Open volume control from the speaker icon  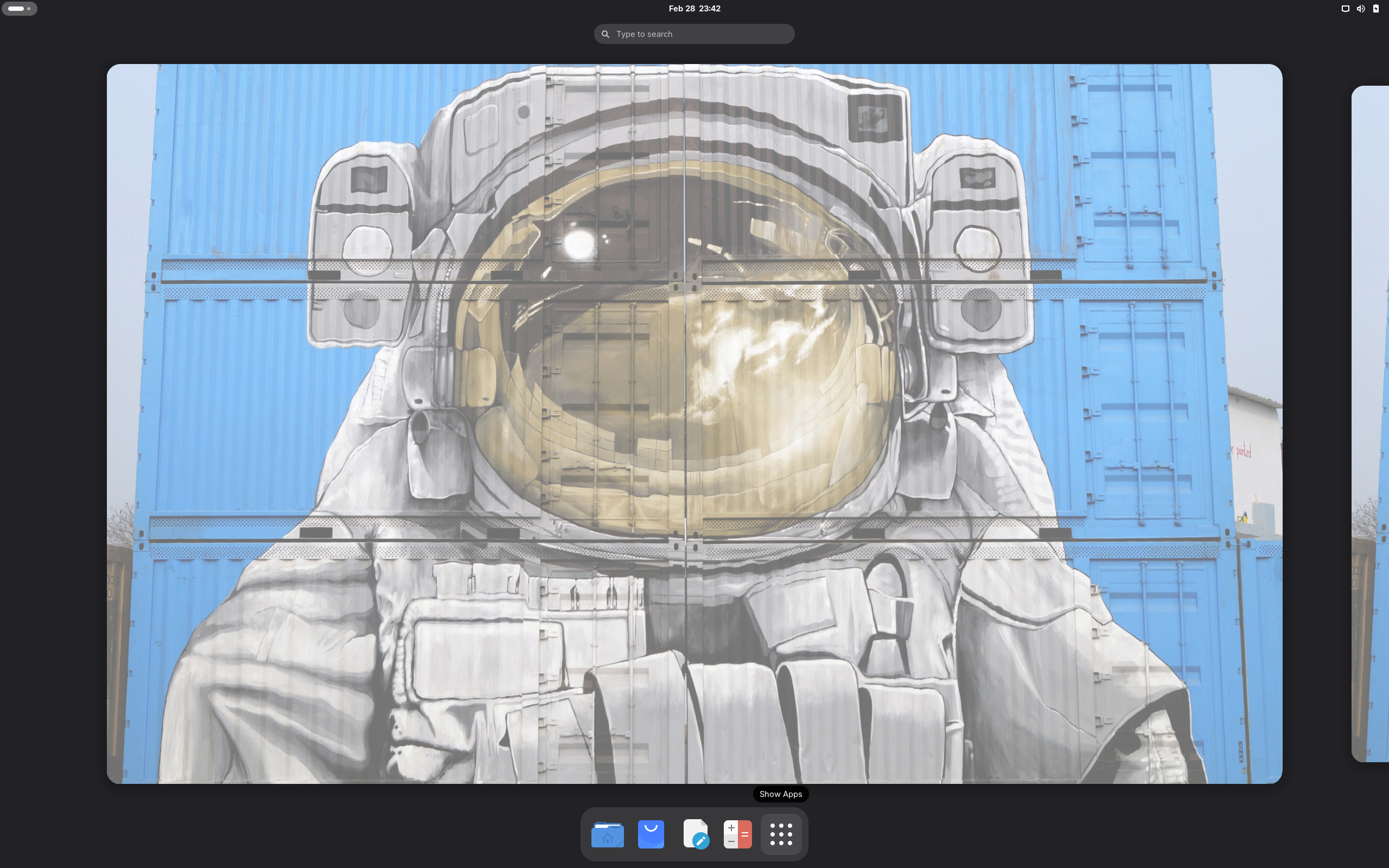tap(1360, 9)
